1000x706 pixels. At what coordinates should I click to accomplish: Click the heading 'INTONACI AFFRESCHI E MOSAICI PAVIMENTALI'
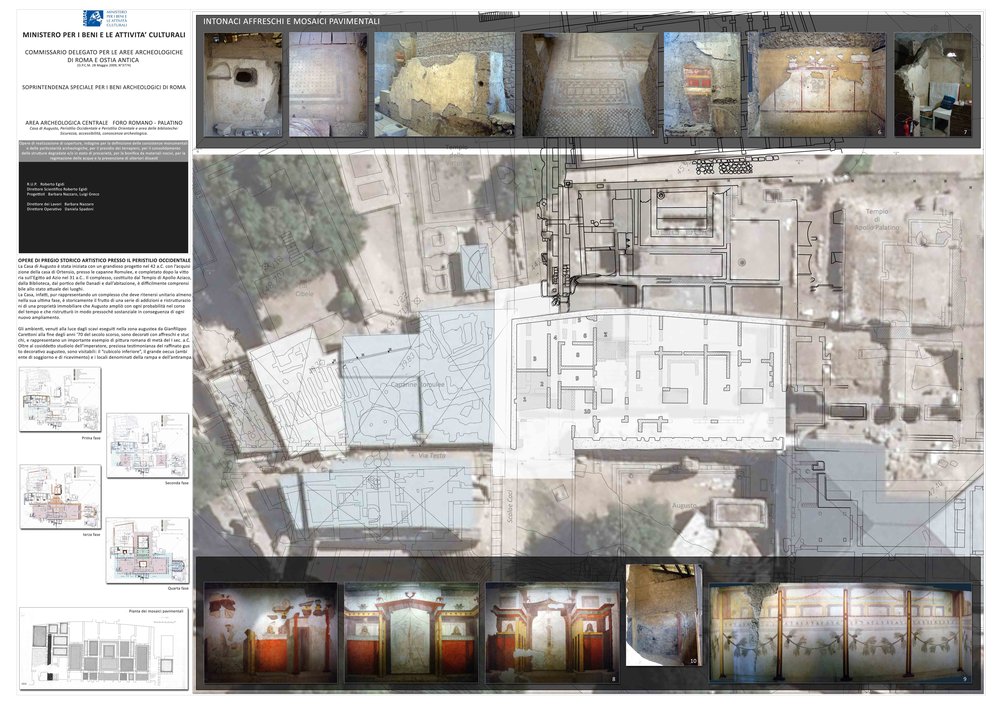pos(291,22)
